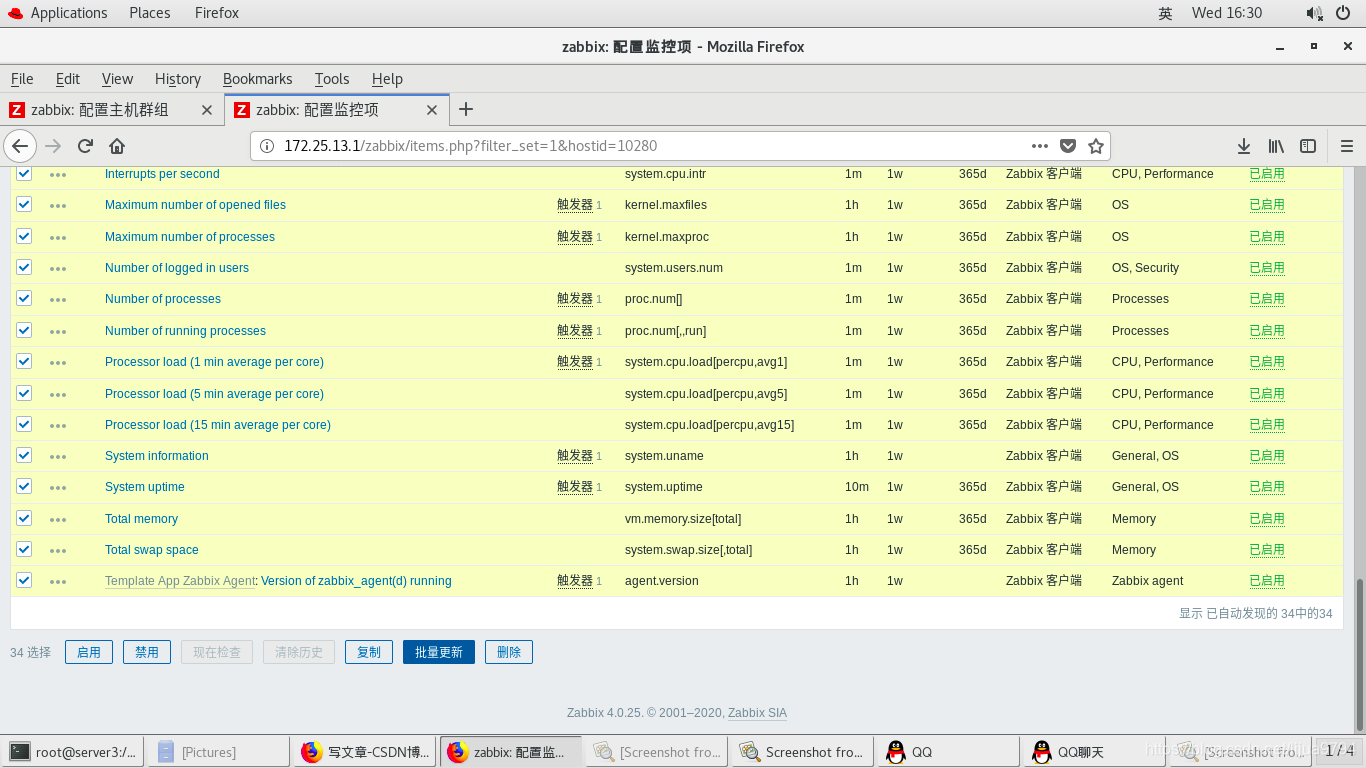Show site information icon before the URL
The width and height of the screenshot is (1366, 768).
267,146
